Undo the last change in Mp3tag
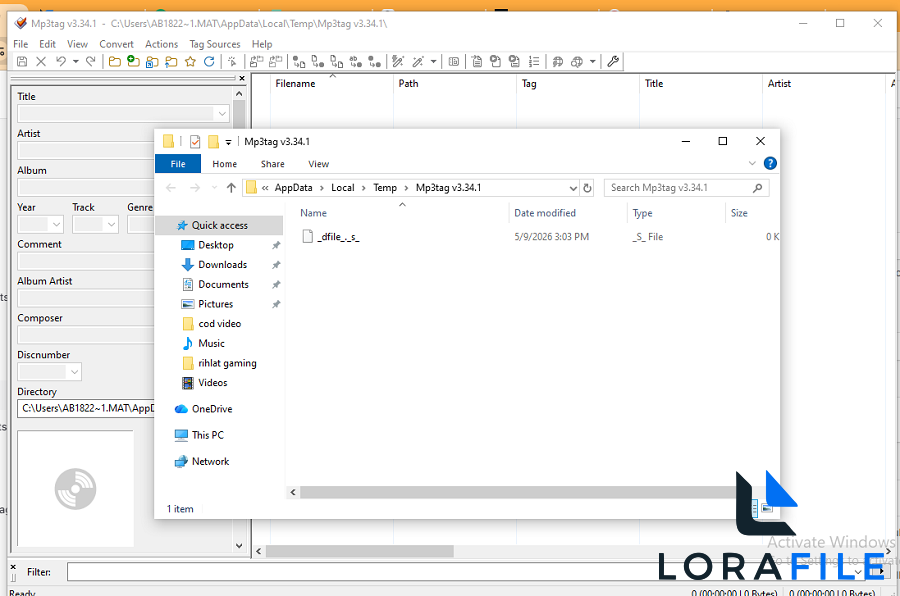 (x=61, y=61)
